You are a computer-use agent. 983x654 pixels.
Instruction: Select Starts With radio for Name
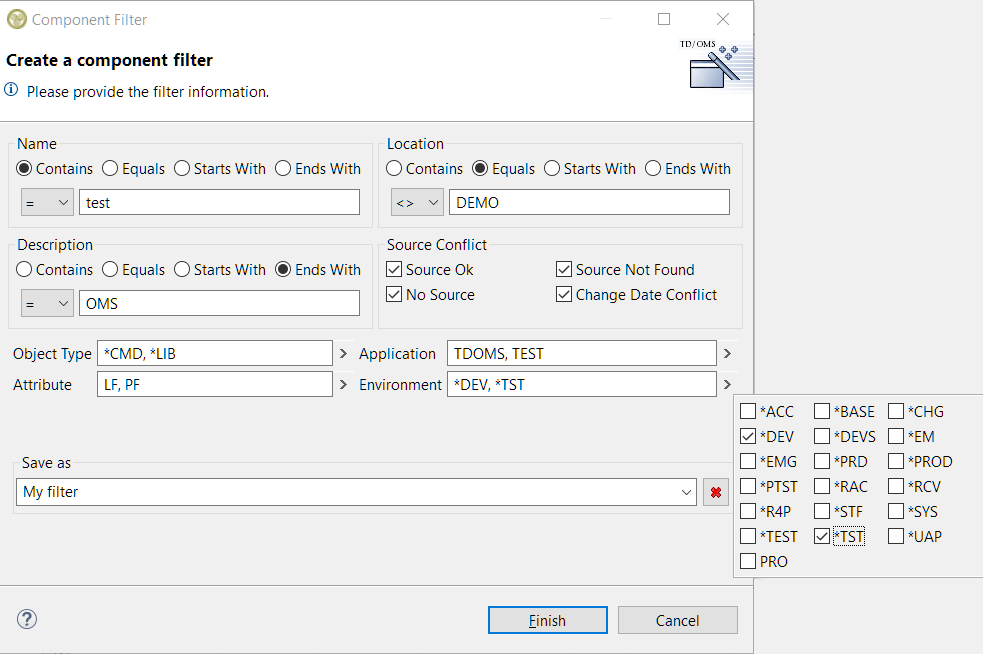tap(182, 169)
